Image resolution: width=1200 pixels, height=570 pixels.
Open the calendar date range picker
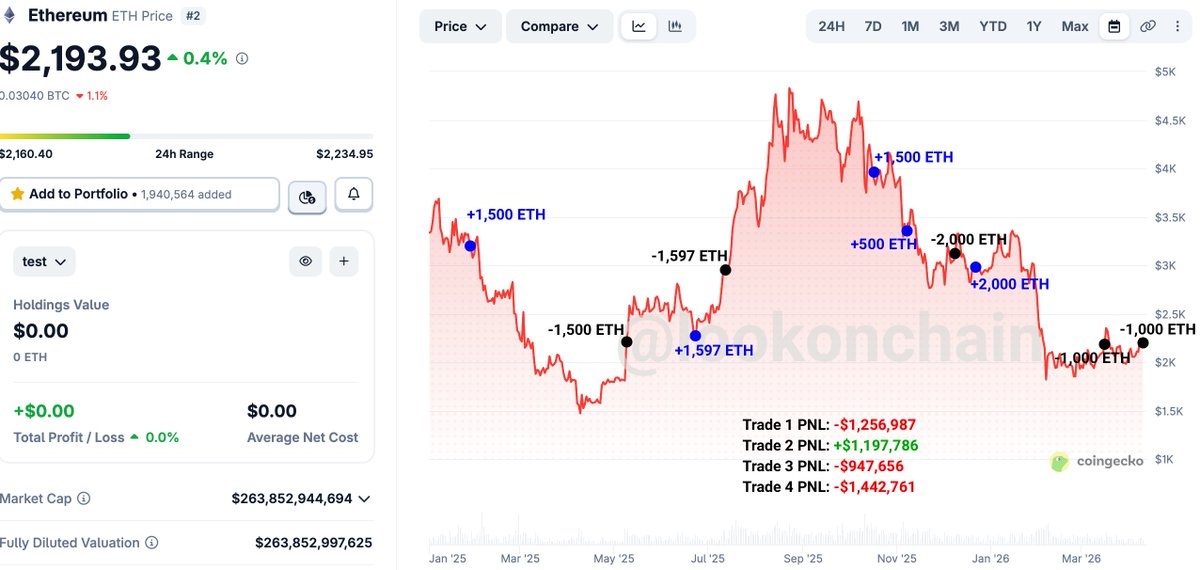[1114, 26]
